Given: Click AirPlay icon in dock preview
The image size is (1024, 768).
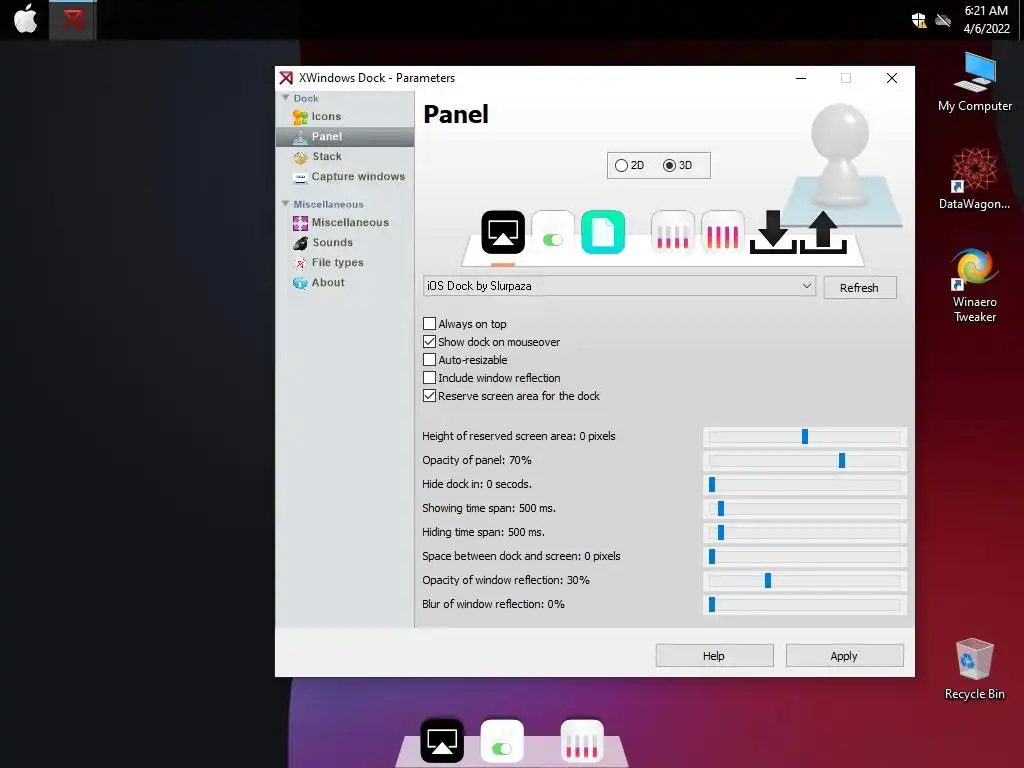Looking at the screenshot, I should pos(503,232).
